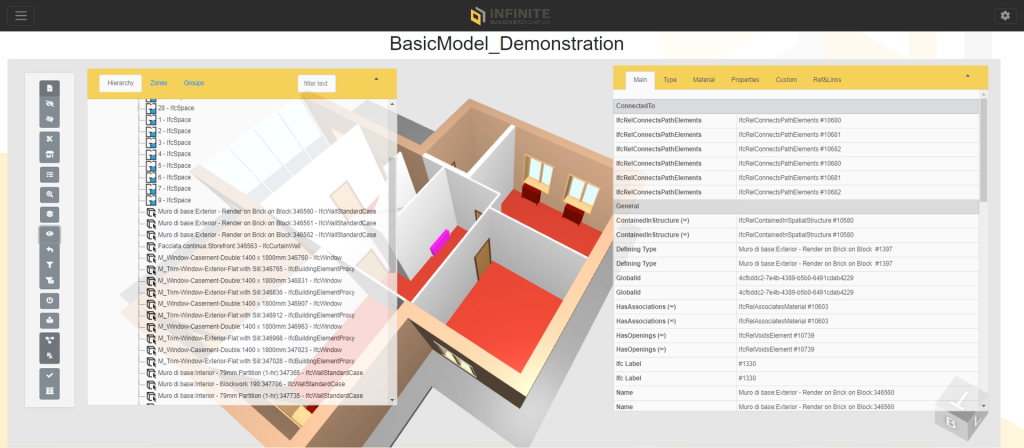This screenshot has width=1024, height=448.
Task: Collapse the properties panel with arrow
Action: (x=967, y=76)
